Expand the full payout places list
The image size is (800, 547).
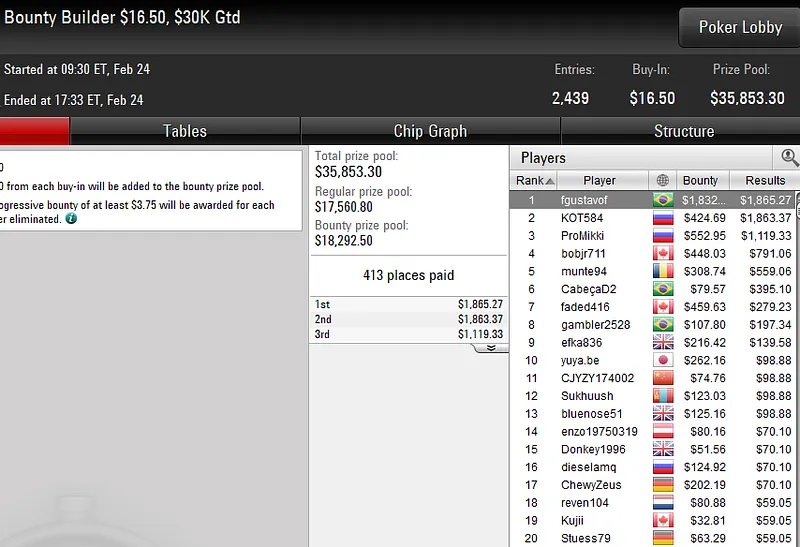491,348
